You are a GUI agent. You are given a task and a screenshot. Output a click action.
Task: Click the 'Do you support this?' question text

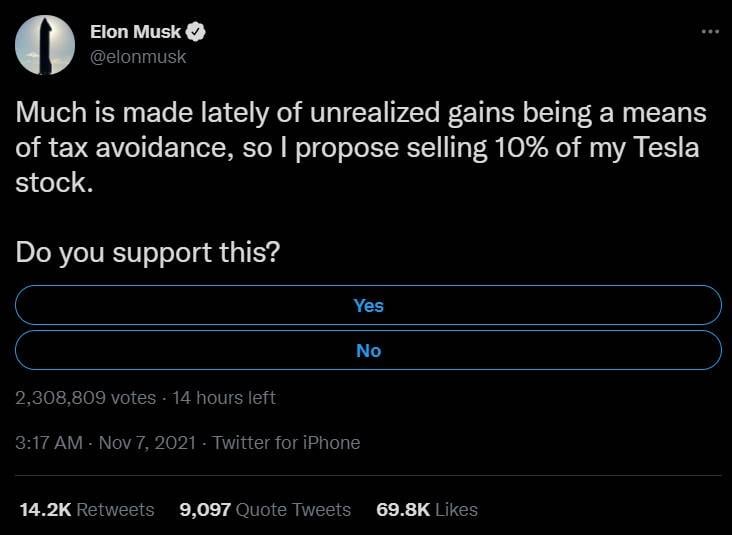(148, 253)
